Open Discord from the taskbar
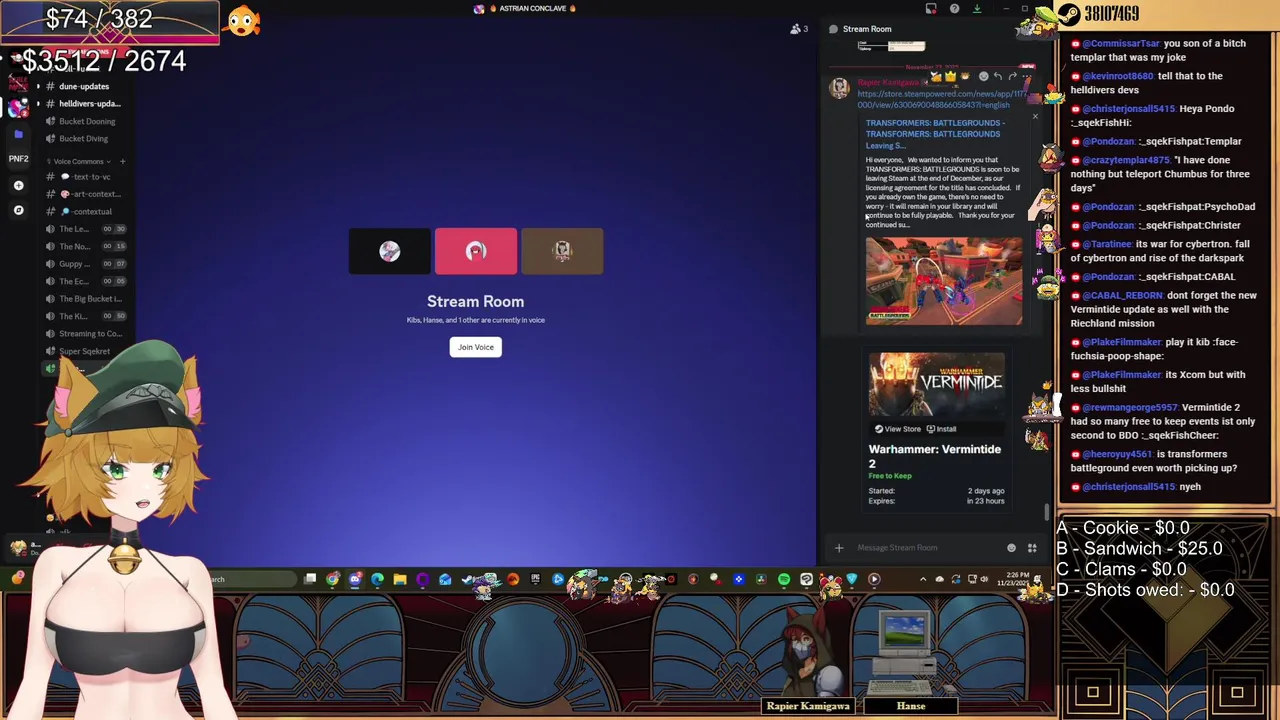 [x=355, y=579]
